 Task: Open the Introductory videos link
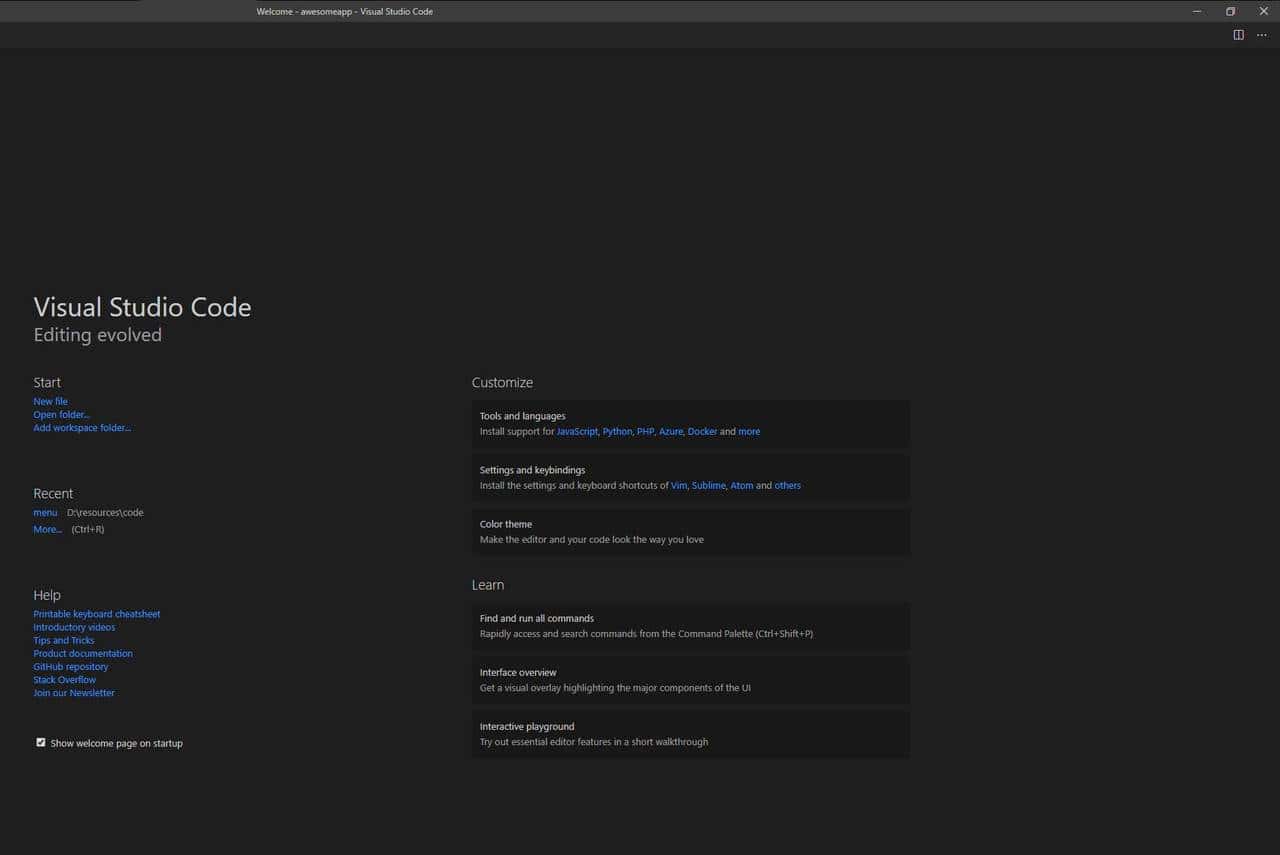point(74,627)
